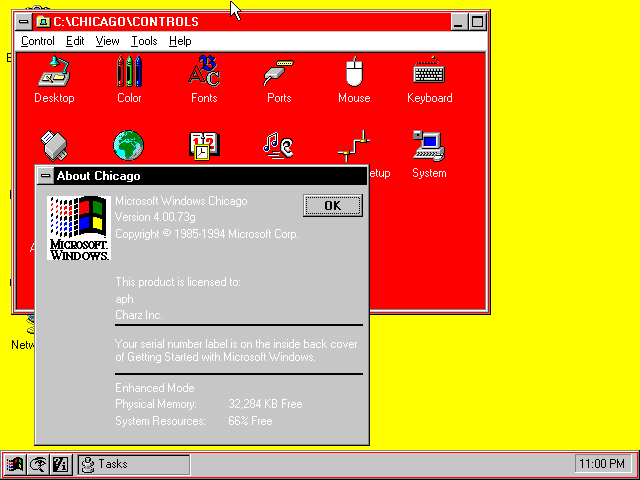Click the eye Find button on taskbar
The height and width of the screenshot is (480, 640).
pos(38,464)
